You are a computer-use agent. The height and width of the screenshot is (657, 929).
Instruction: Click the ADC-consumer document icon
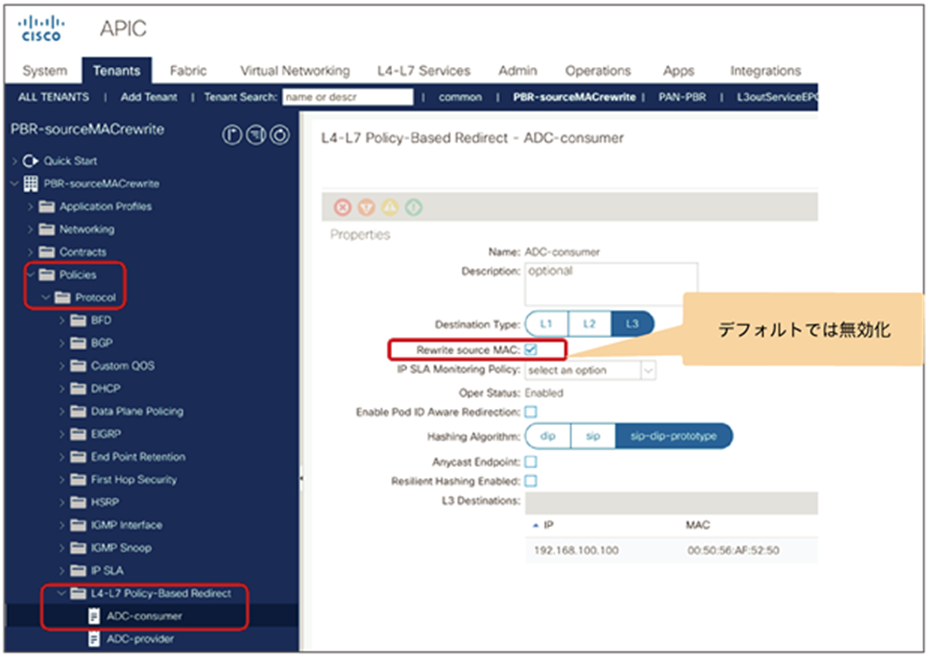point(94,616)
